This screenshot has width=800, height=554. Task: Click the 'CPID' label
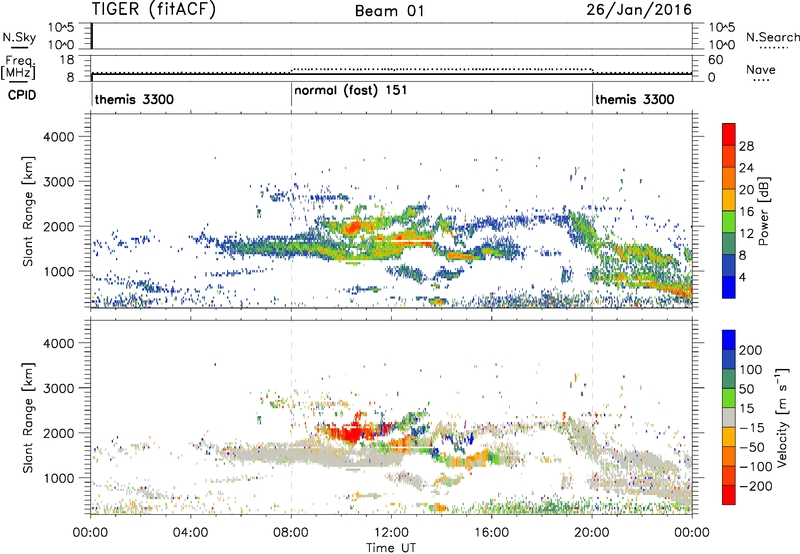point(22,95)
